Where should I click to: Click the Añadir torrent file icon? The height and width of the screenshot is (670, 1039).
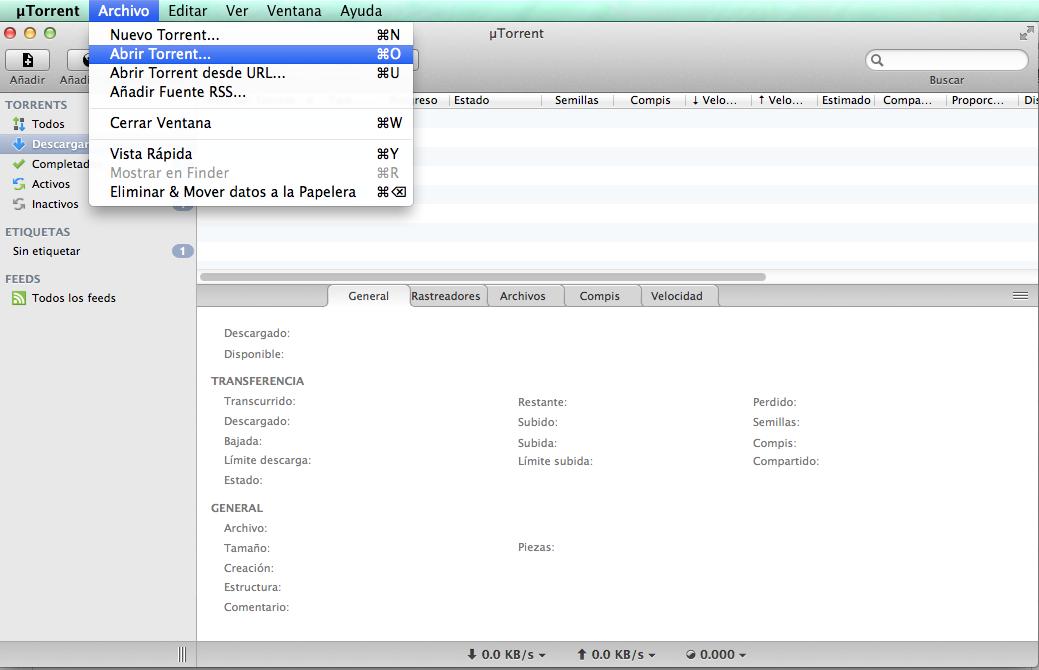coord(28,60)
